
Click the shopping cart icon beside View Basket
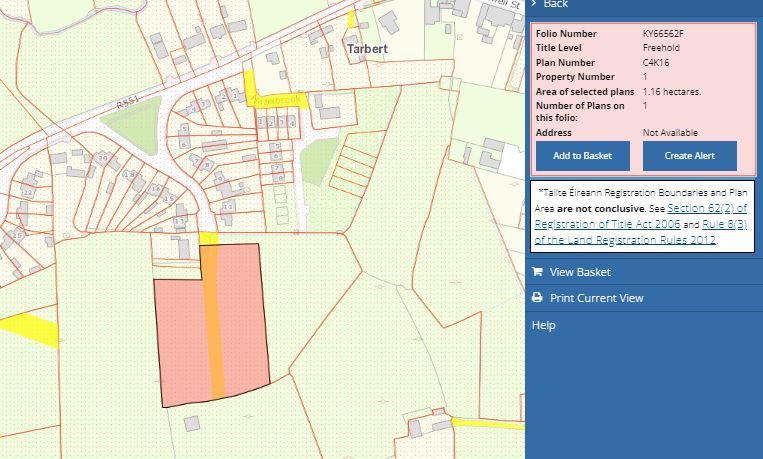point(537,272)
